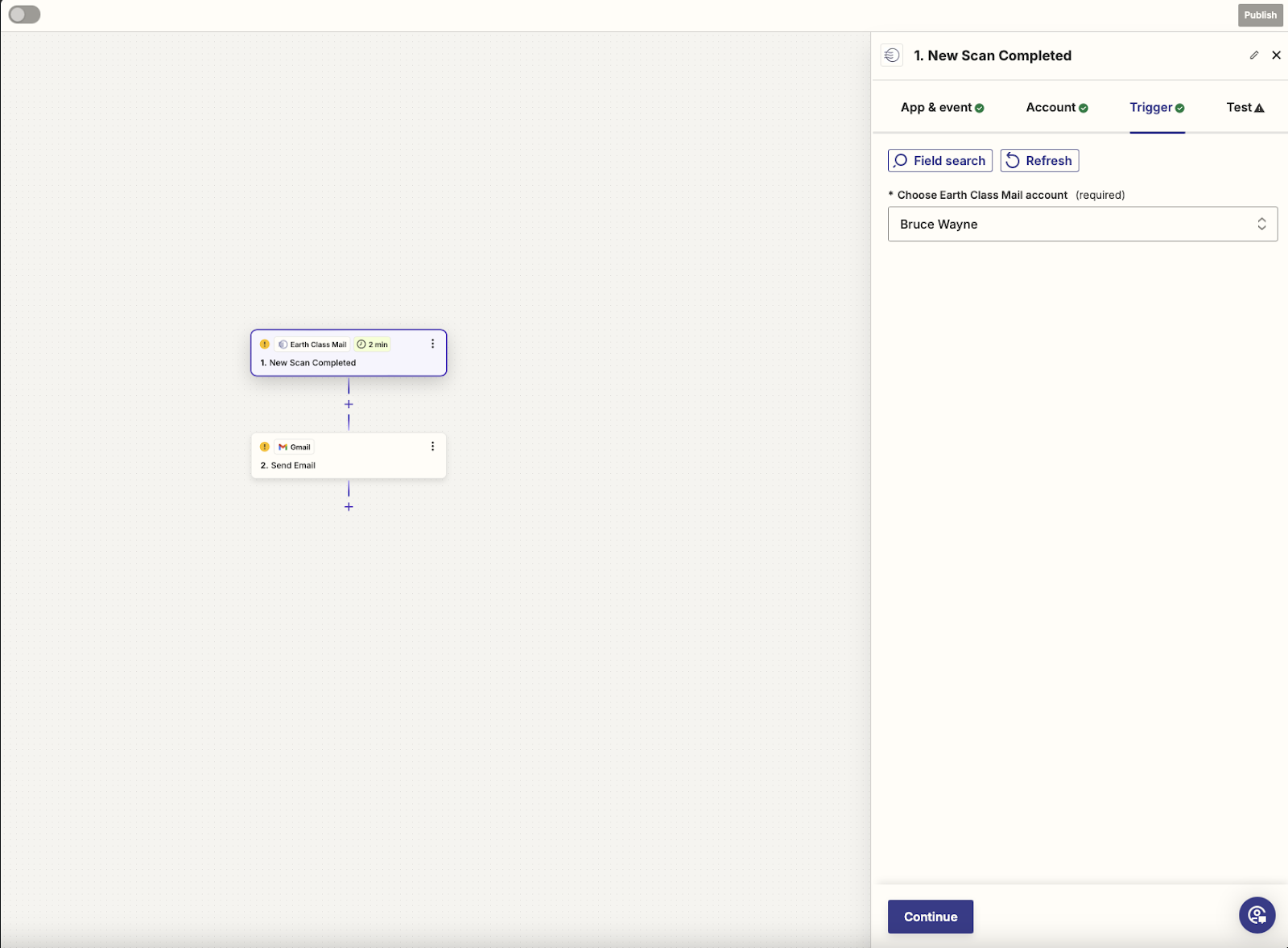Add a step between trigger and Send Email
Screen dimensions: 1288x948
[x=349, y=405]
